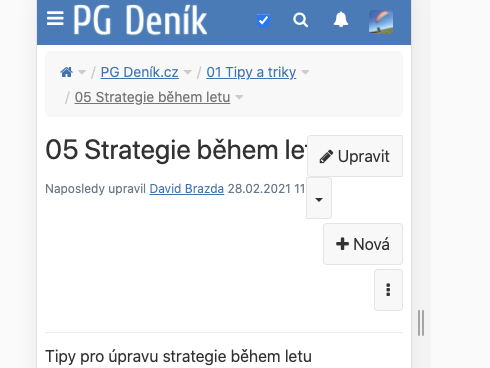Image resolution: width=490 pixels, height=368 pixels.
Task: Click the Upravit edit button
Action: (355, 156)
